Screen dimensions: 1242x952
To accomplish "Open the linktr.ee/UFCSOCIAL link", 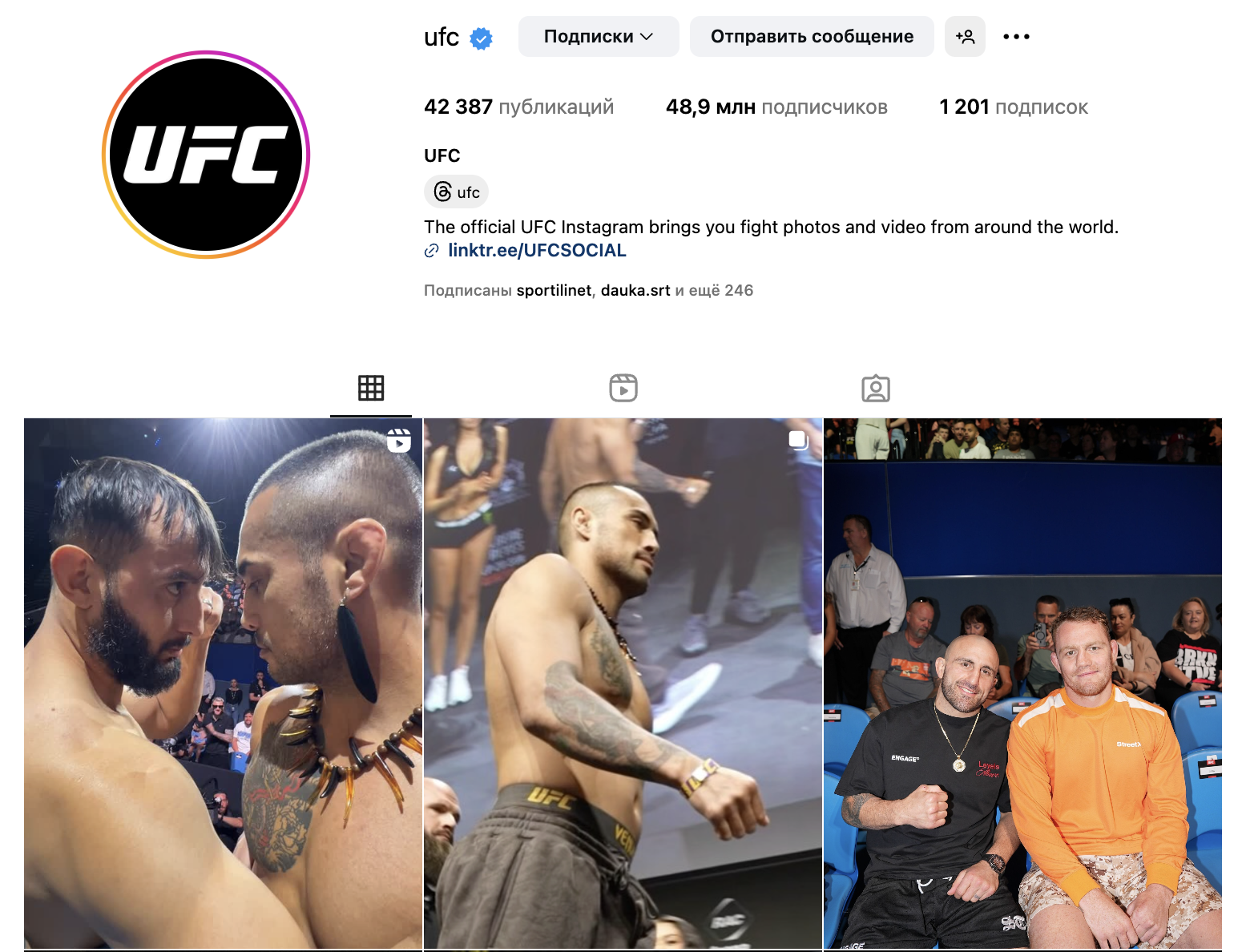I will [537, 250].
